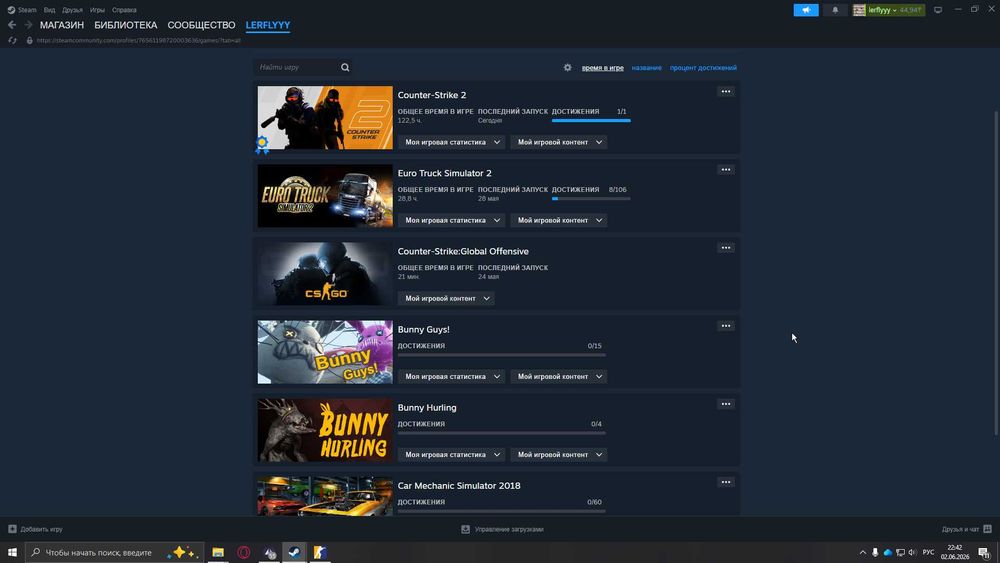Screen dimensions: 1000x563
Task: Click Counter-Strike 2 achievements progress bar
Action: point(591,121)
